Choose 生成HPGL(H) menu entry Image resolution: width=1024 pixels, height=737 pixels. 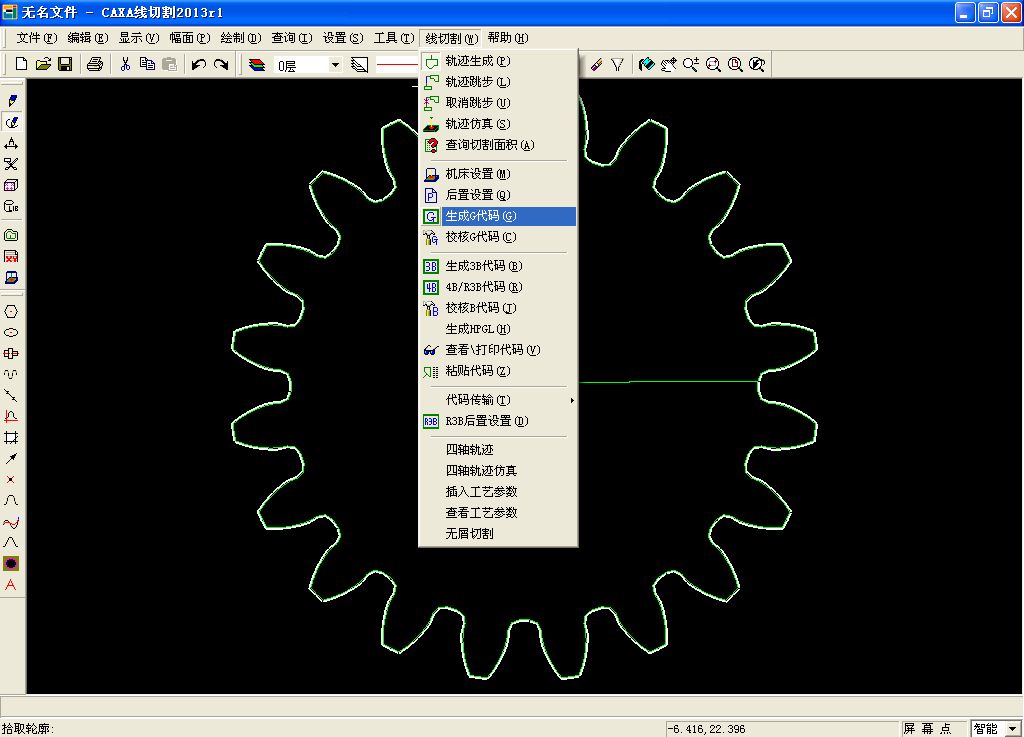coord(498,329)
